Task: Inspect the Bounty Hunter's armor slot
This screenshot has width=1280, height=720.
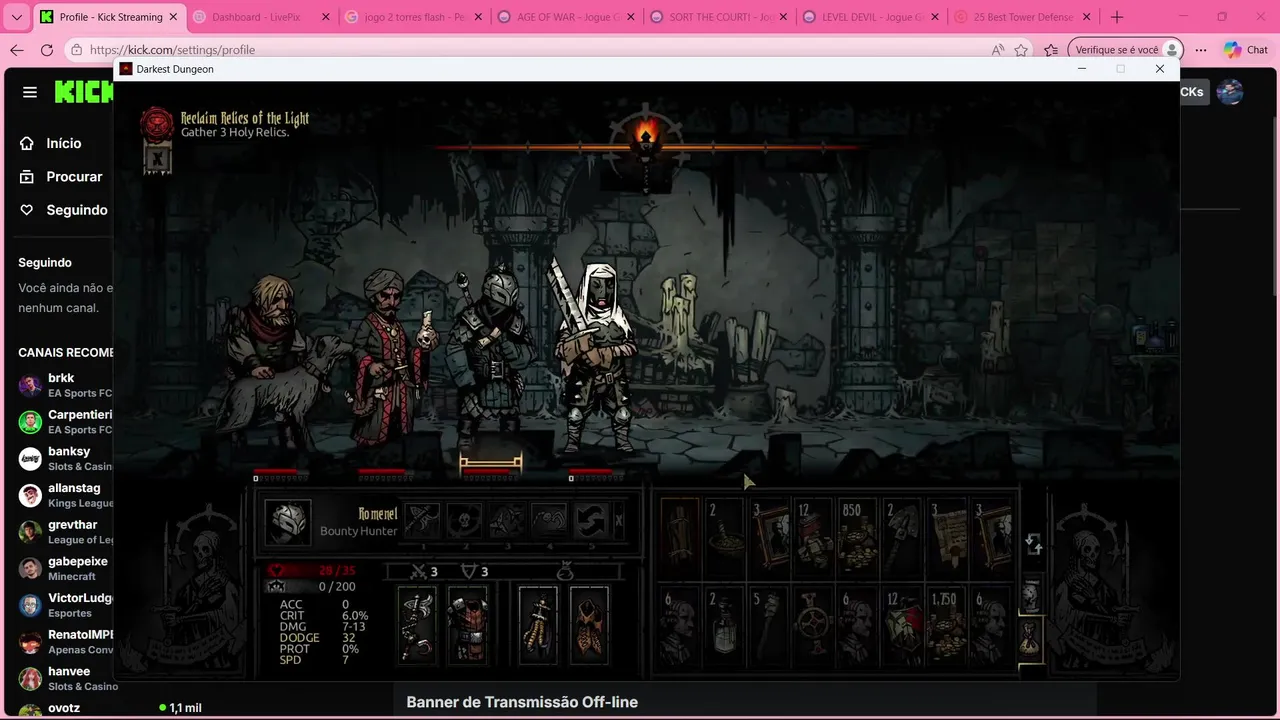Action: tap(467, 625)
